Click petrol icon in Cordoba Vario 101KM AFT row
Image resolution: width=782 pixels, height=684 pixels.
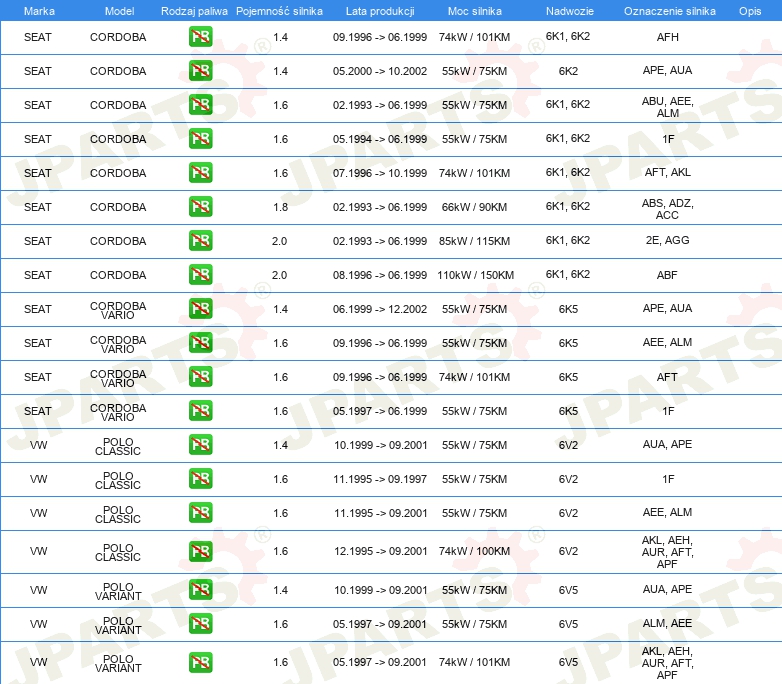pos(200,376)
